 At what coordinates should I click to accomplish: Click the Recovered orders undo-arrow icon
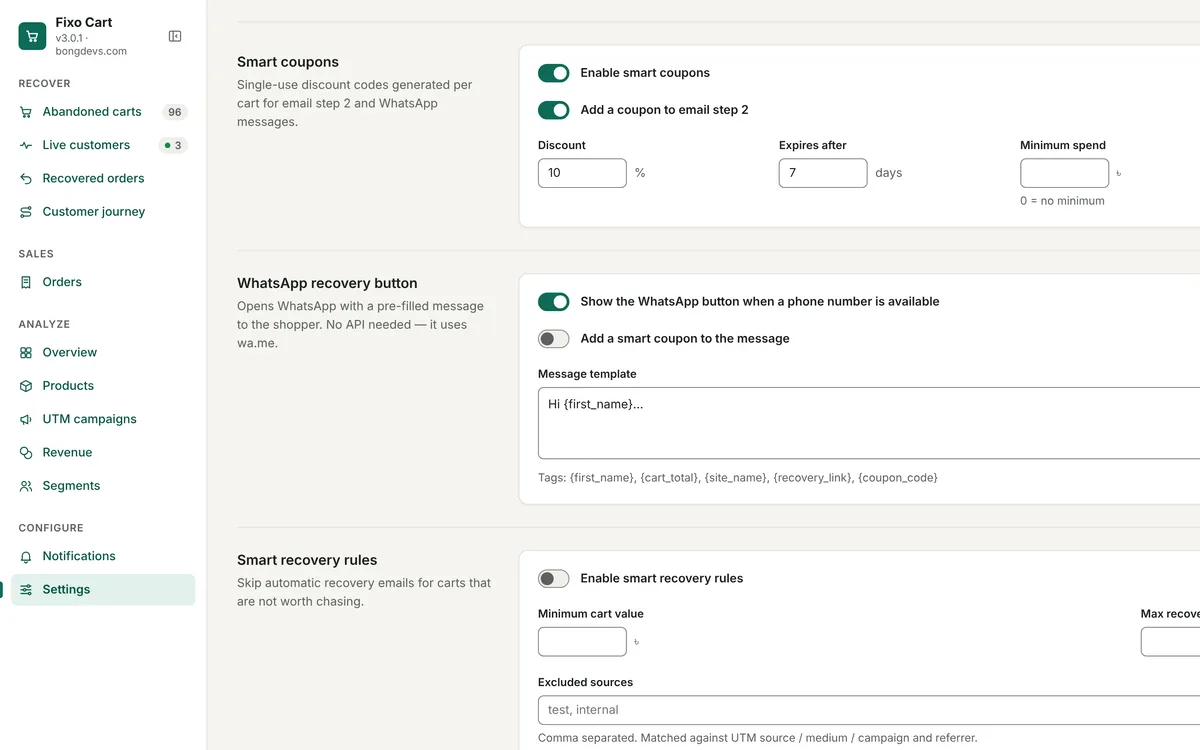pyautogui.click(x=26, y=178)
